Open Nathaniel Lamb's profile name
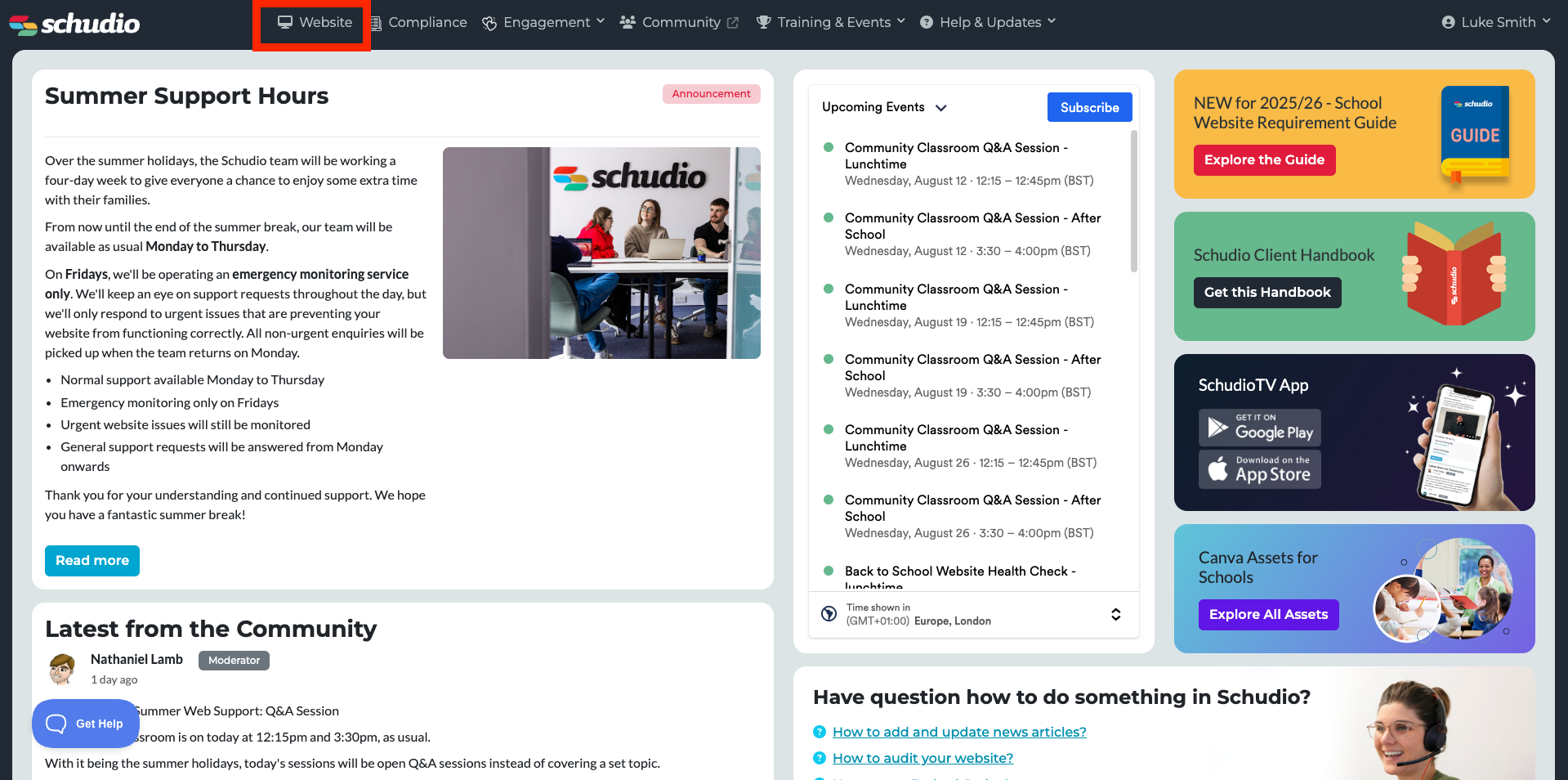Screen dimensions: 1568x780 tap(136, 659)
